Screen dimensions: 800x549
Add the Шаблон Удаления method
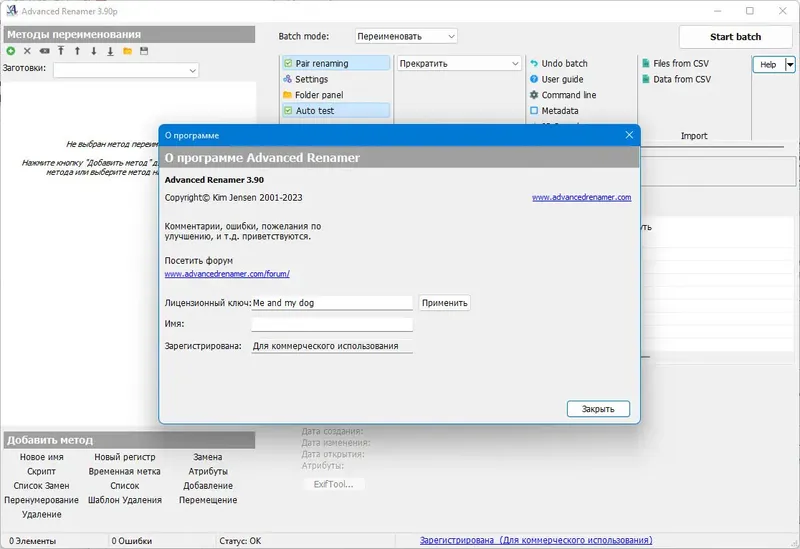[x=124, y=500]
